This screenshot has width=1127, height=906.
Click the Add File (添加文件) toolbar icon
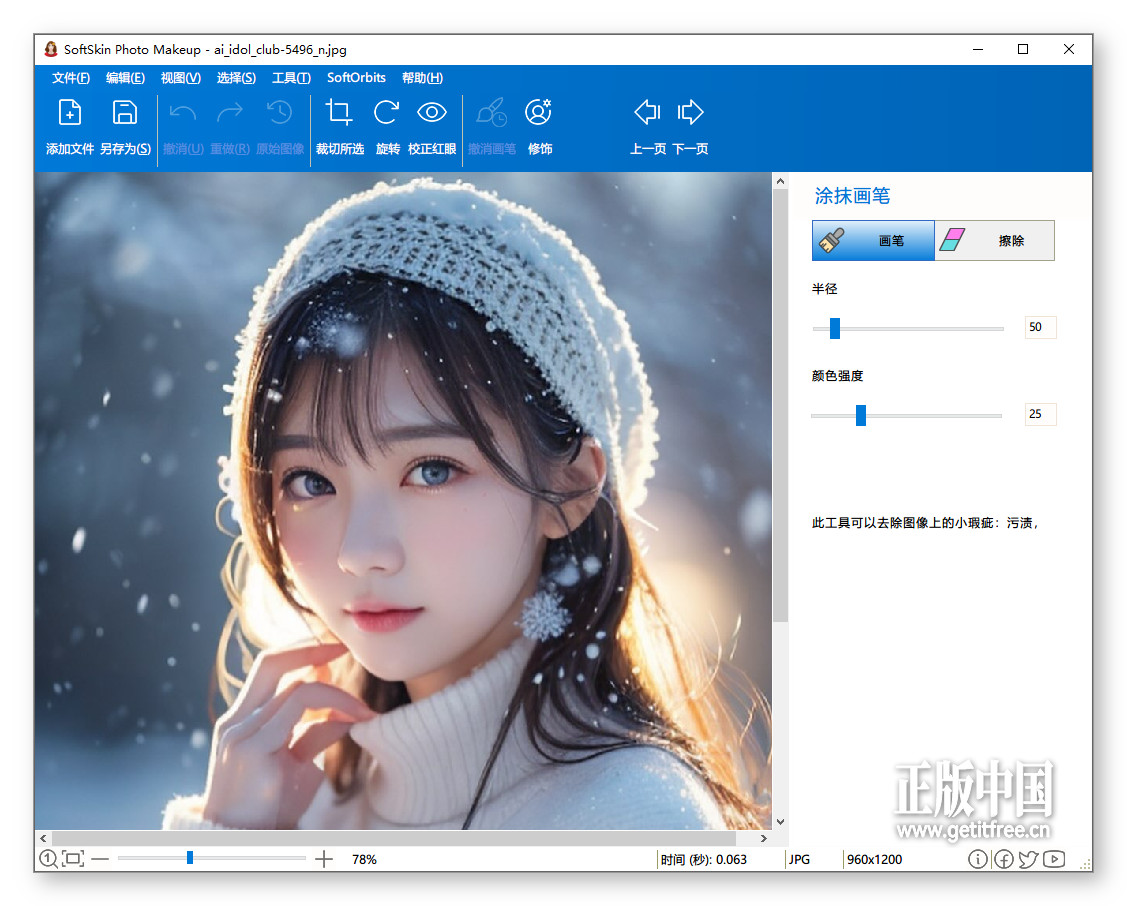70,113
